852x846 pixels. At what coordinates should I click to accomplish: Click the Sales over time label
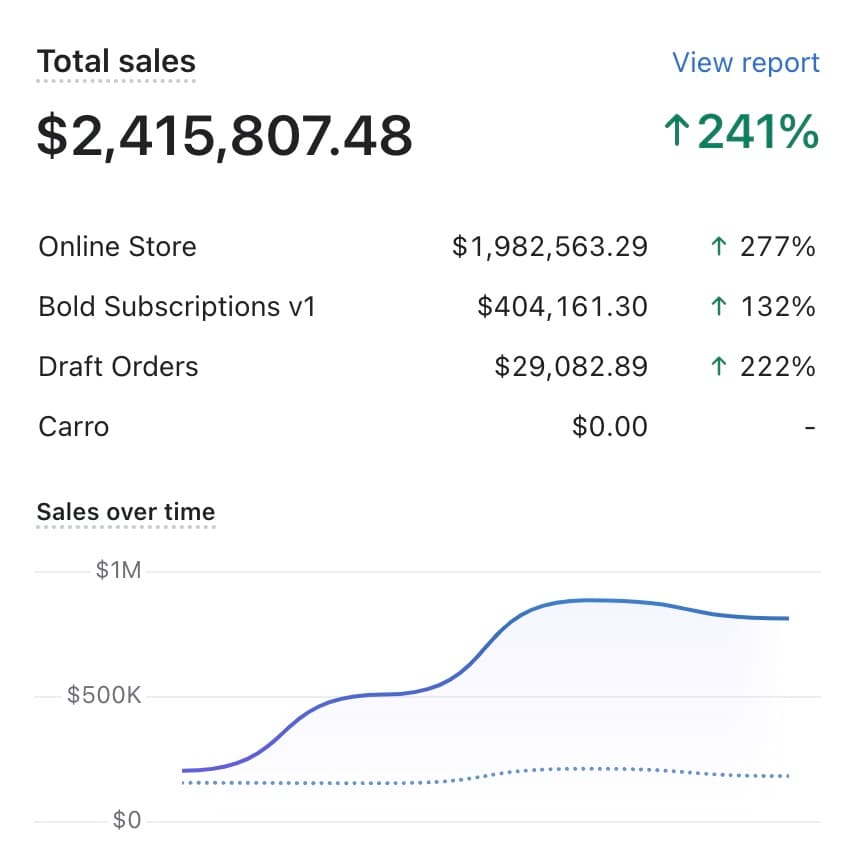125,512
